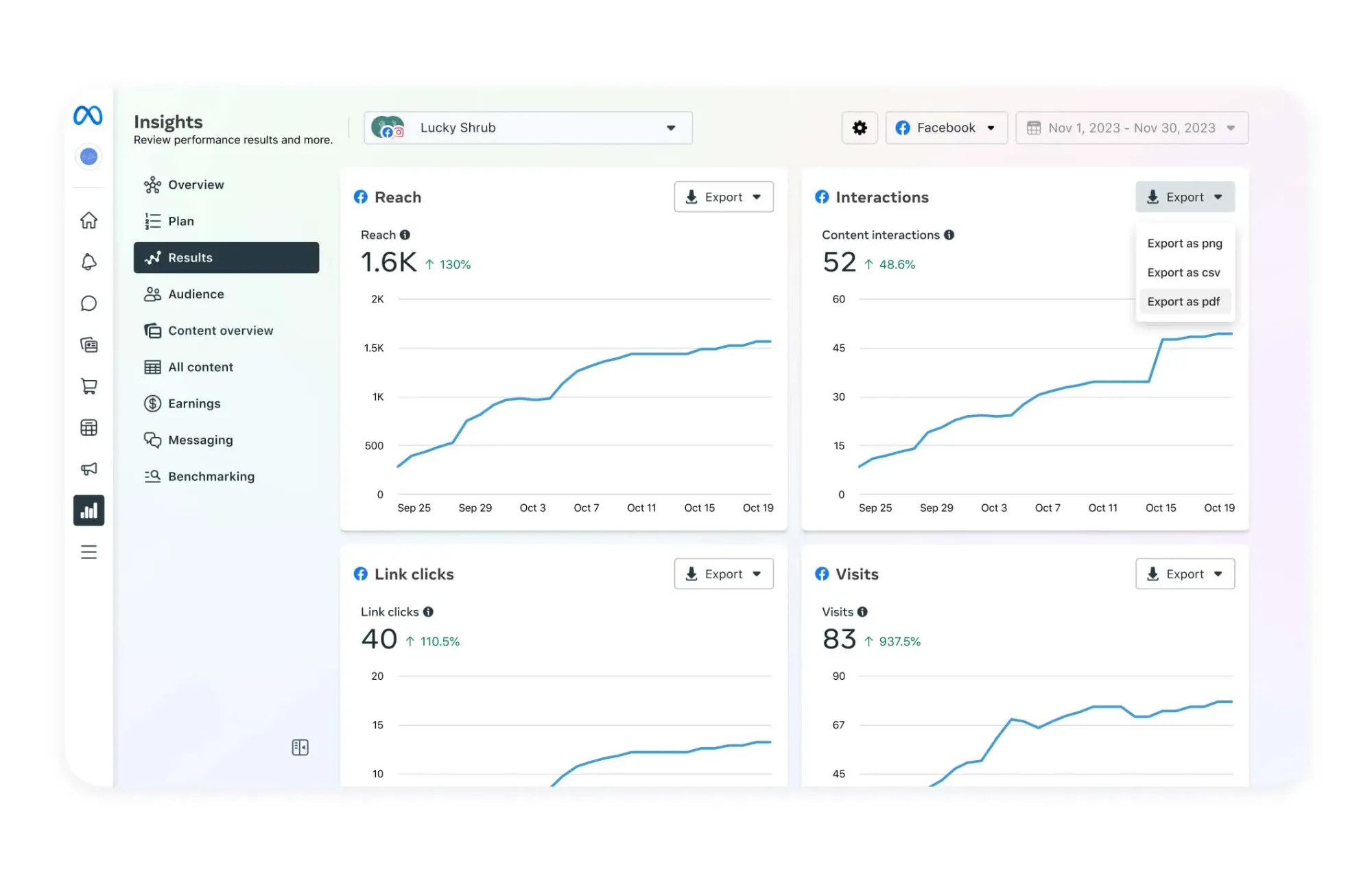This screenshot has width=1372, height=874.
Task: Select the Insights bar chart icon
Action: pos(88,510)
